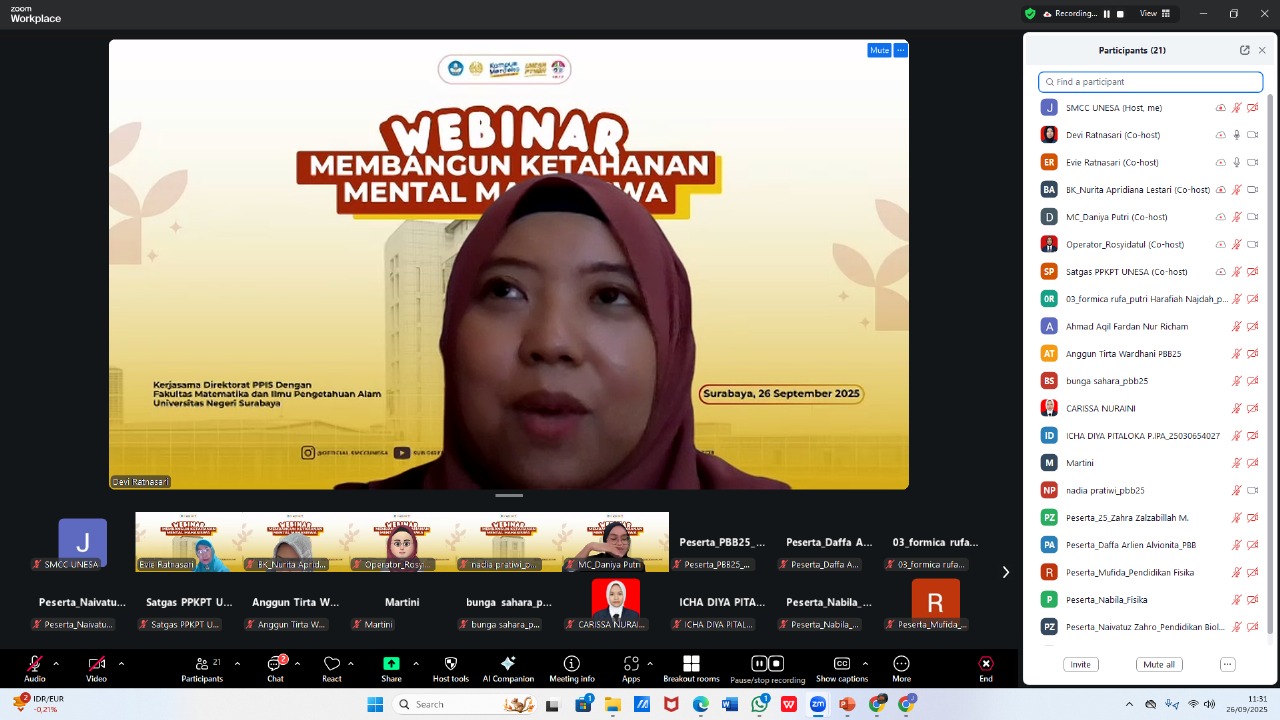
Task: Open the React emoji menu
Action: (332, 666)
